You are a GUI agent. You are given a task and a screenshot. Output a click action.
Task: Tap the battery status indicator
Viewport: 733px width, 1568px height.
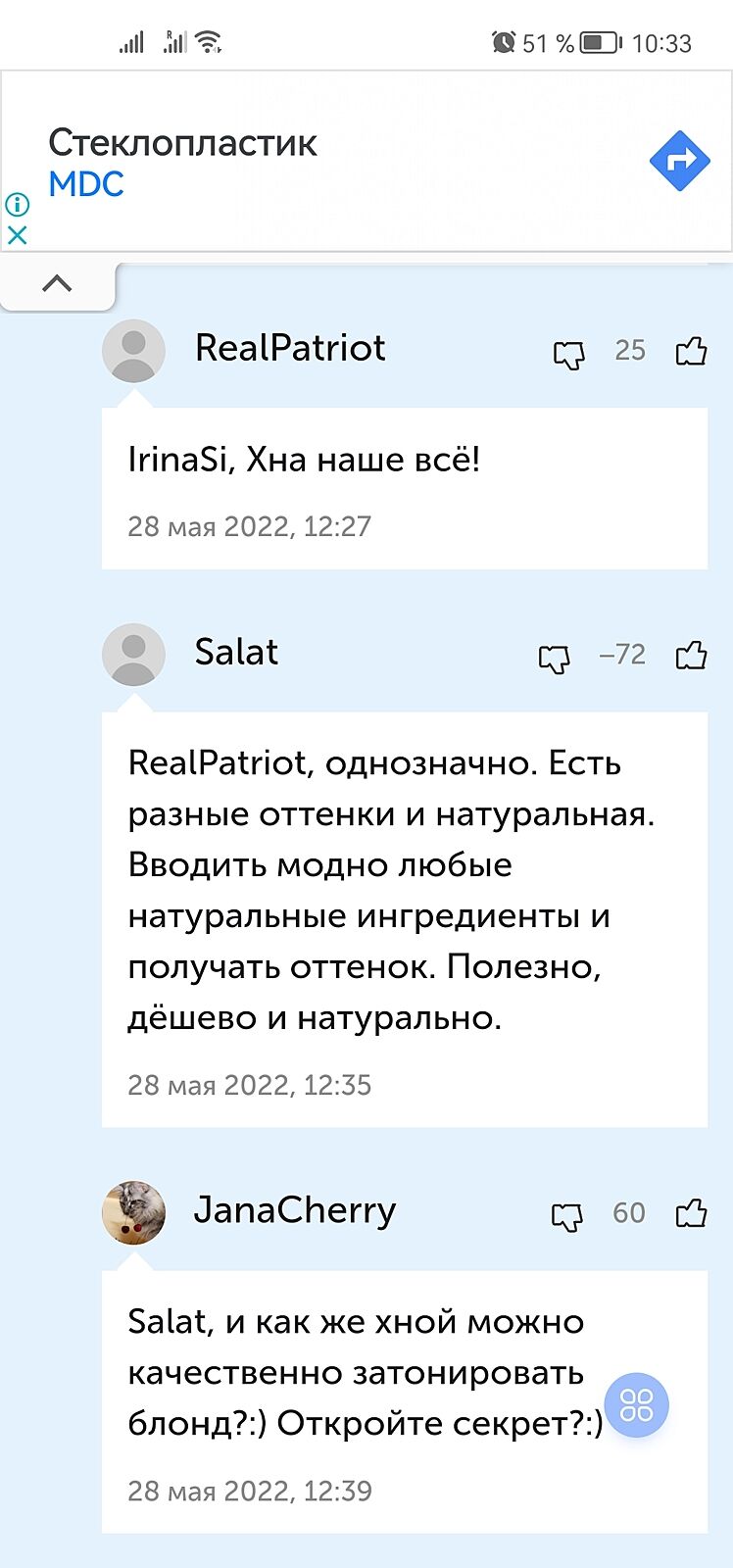(601, 43)
